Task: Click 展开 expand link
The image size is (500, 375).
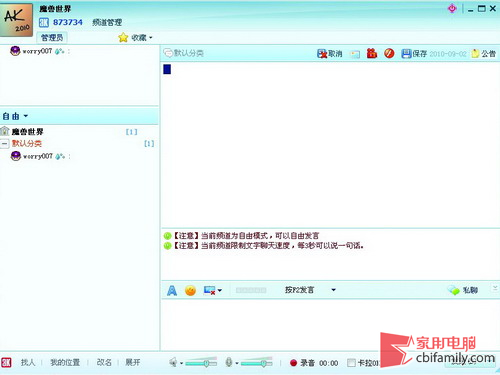Action: tap(133, 362)
